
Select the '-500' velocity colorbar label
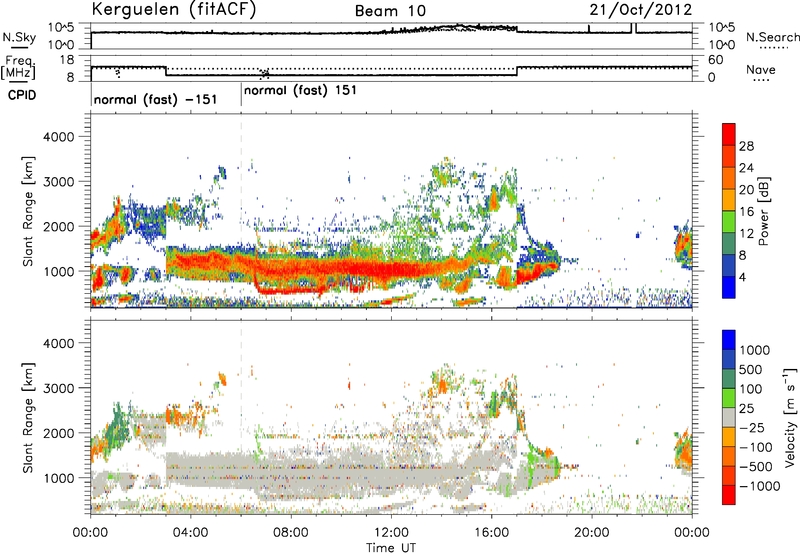[756, 467]
